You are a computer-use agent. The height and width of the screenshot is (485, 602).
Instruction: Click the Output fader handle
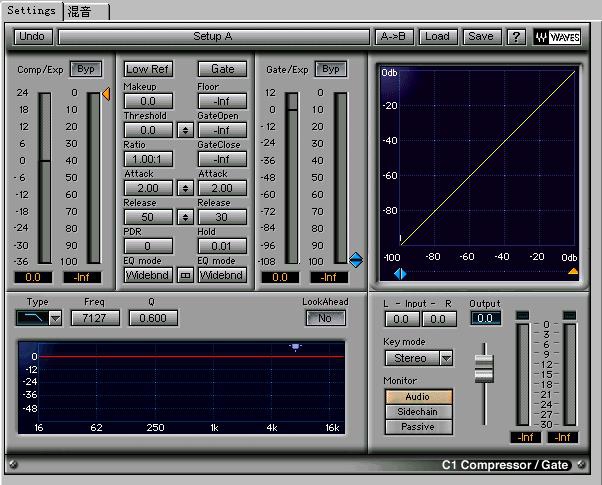(x=484, y=369)
